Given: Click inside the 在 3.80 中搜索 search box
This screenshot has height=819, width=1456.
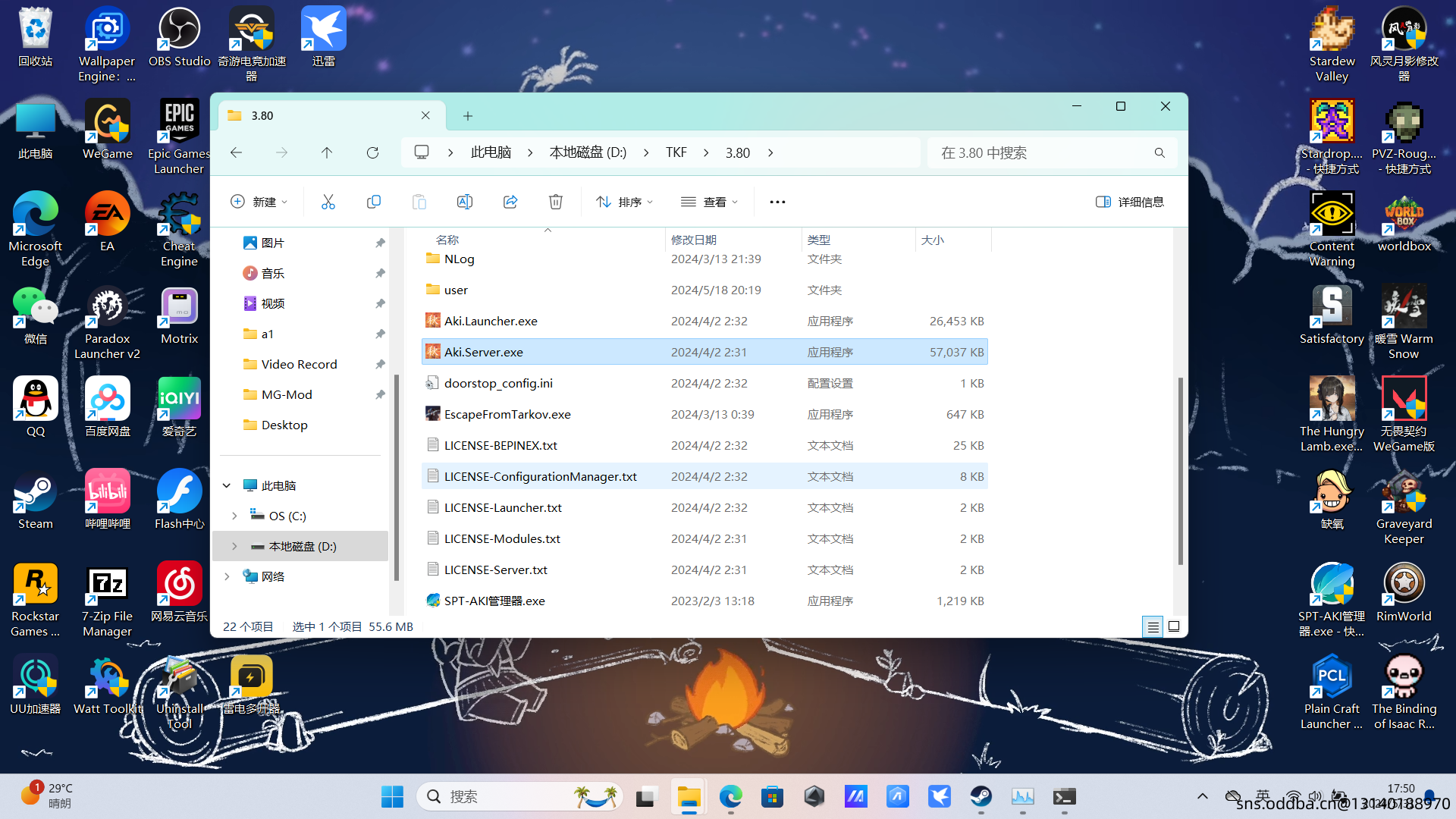Looking at the screenshot, I should [x=1046, y=152].
